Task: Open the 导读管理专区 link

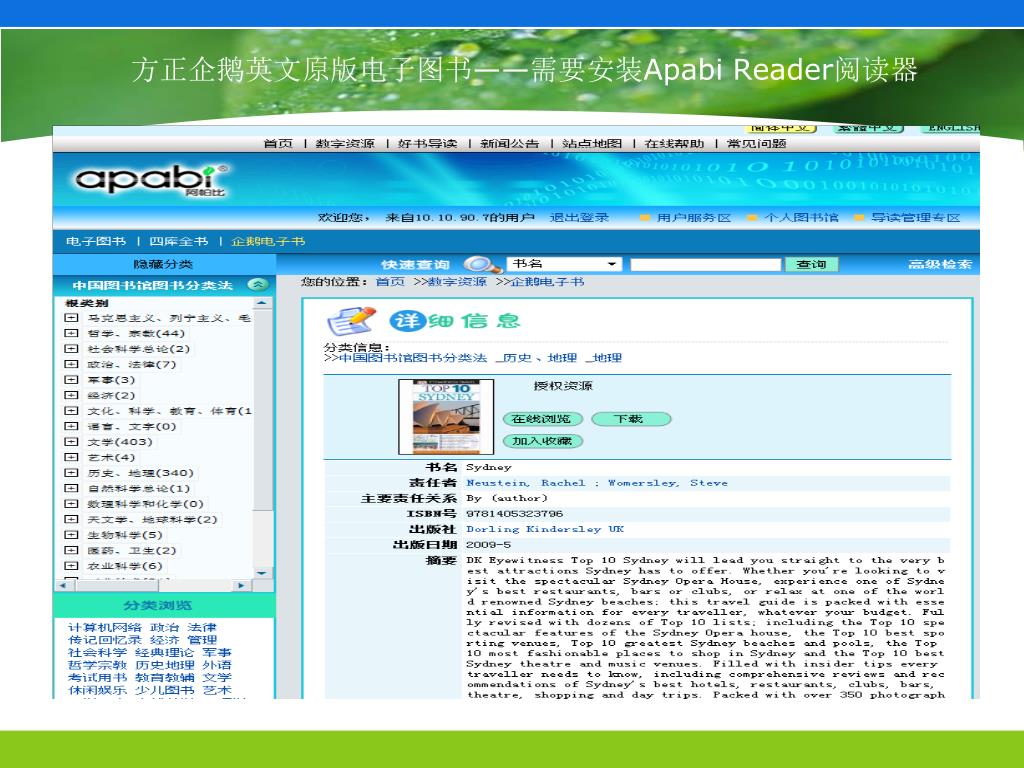Action: pyautogui.click(x=915, y=217)
